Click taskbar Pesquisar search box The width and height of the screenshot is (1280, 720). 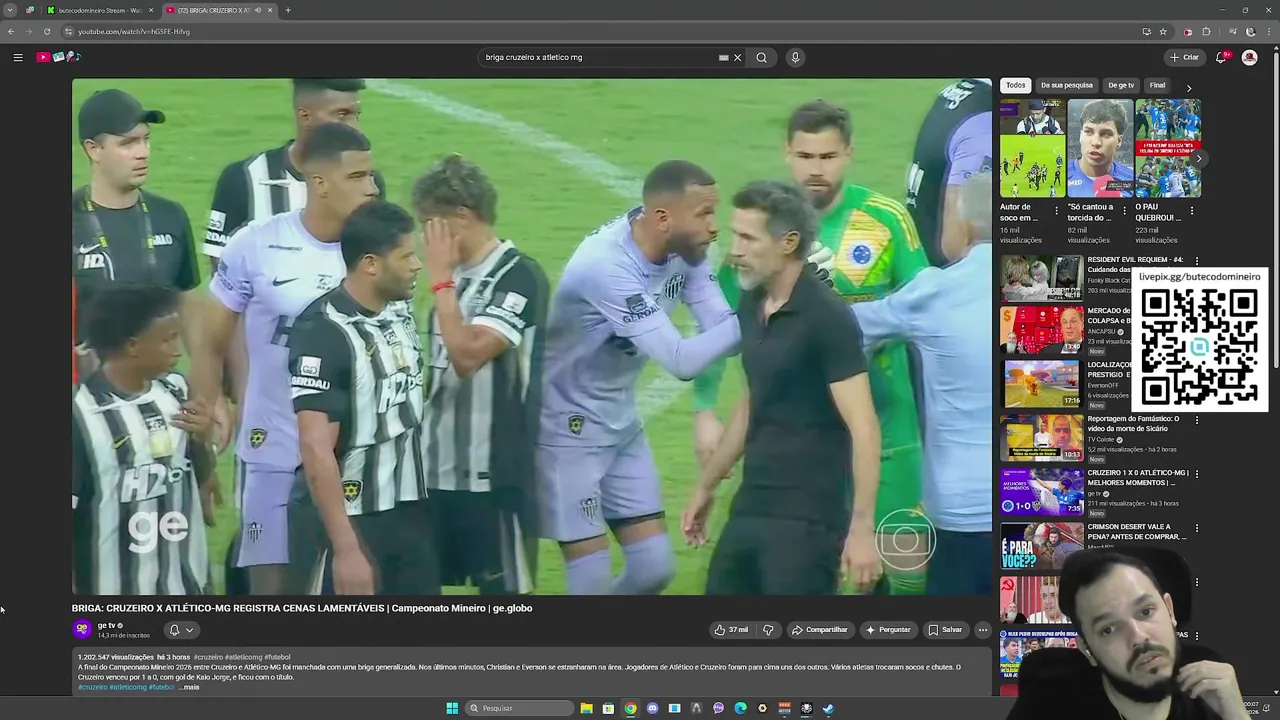521,708
